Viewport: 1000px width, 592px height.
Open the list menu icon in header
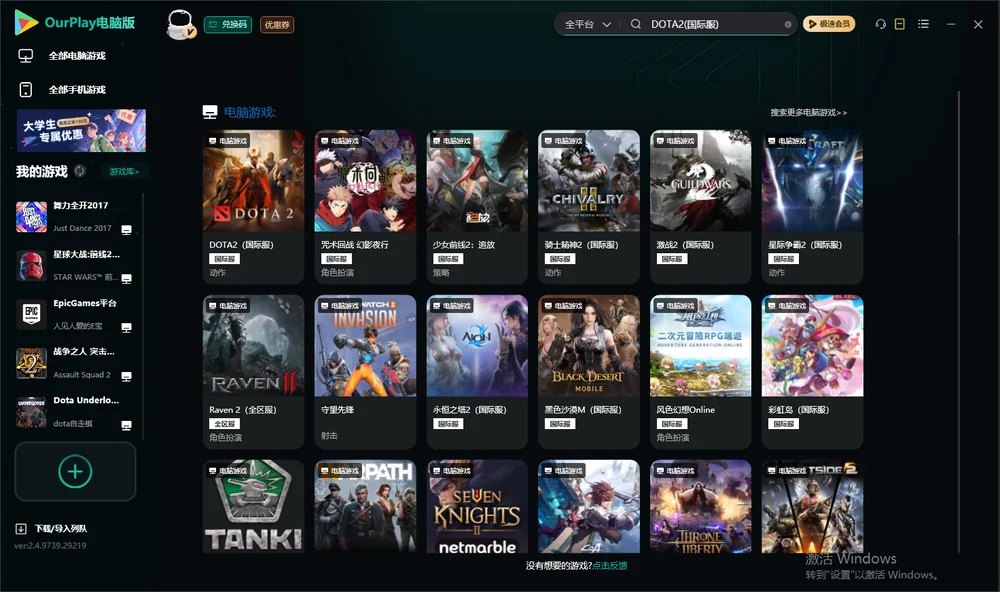[x=923, y=24]
